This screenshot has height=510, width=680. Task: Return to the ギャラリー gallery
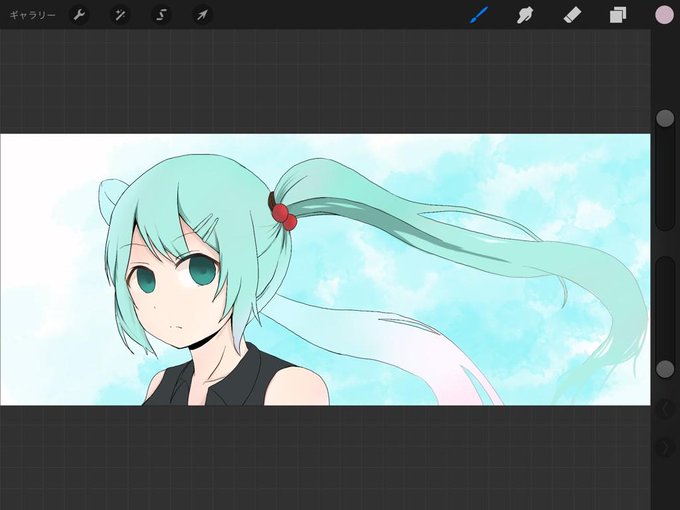pos(33,15)
